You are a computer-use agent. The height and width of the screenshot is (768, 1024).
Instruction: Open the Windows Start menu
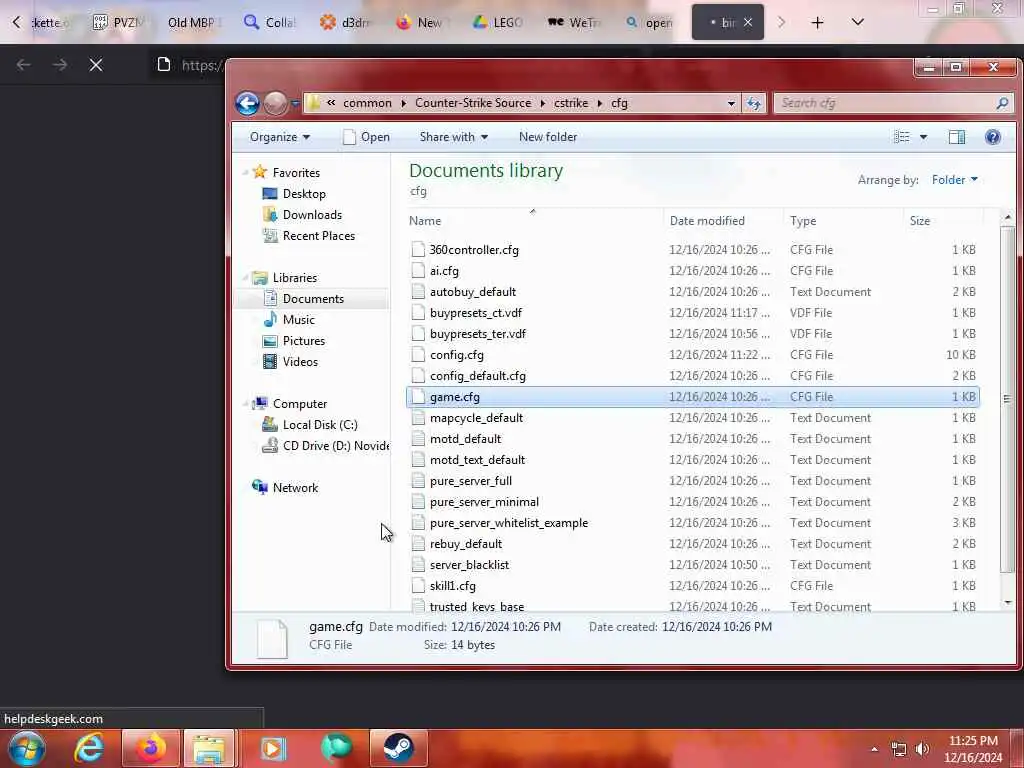click(27, 748)
